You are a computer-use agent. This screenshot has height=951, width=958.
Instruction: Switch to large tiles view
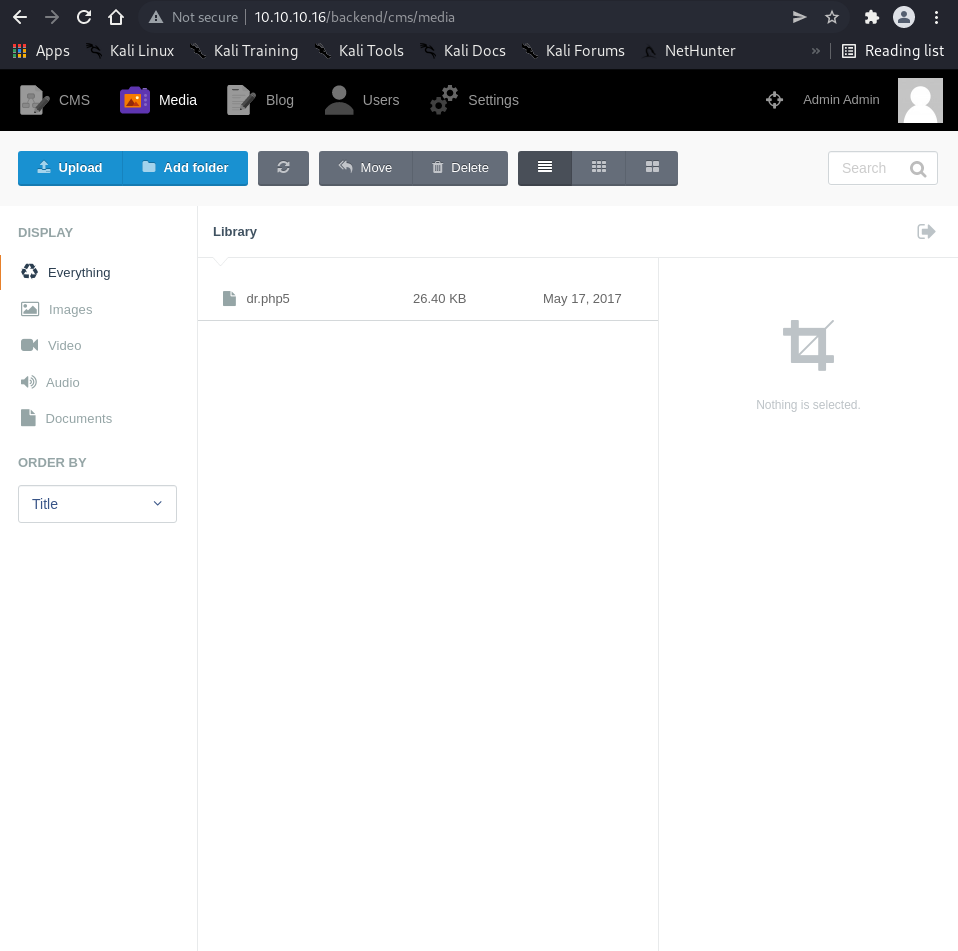coord(652,168)
